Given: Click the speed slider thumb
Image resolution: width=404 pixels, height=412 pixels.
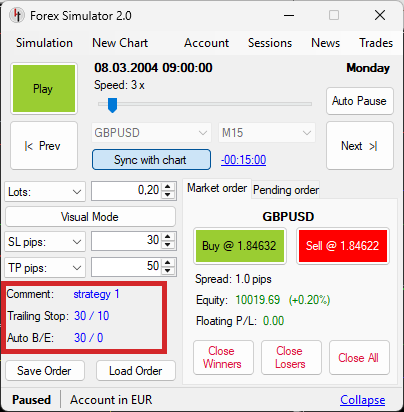Looking at the screenshot, I should tap(112, 105).
